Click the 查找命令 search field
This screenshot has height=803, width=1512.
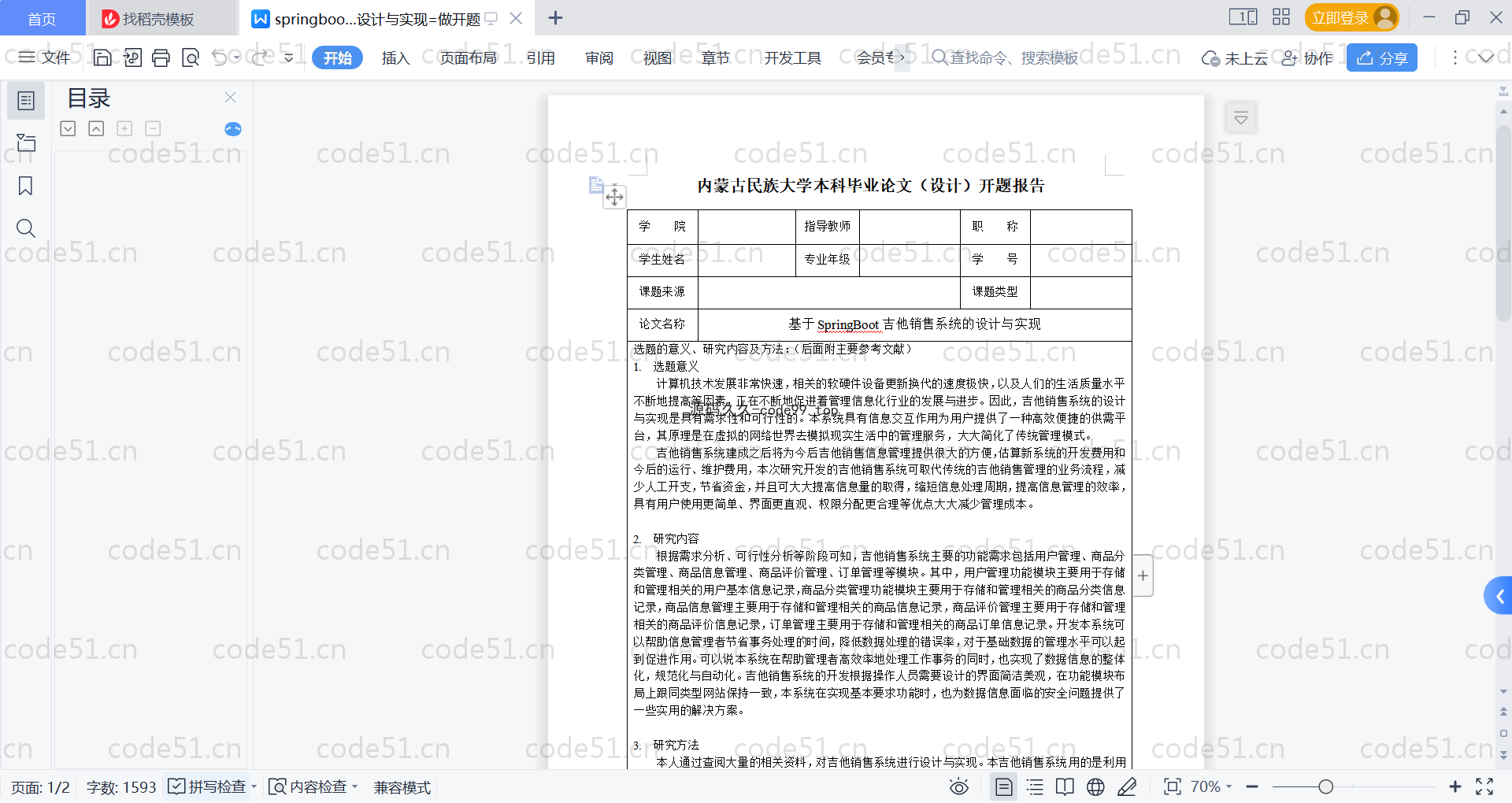tap(1005, 57)
